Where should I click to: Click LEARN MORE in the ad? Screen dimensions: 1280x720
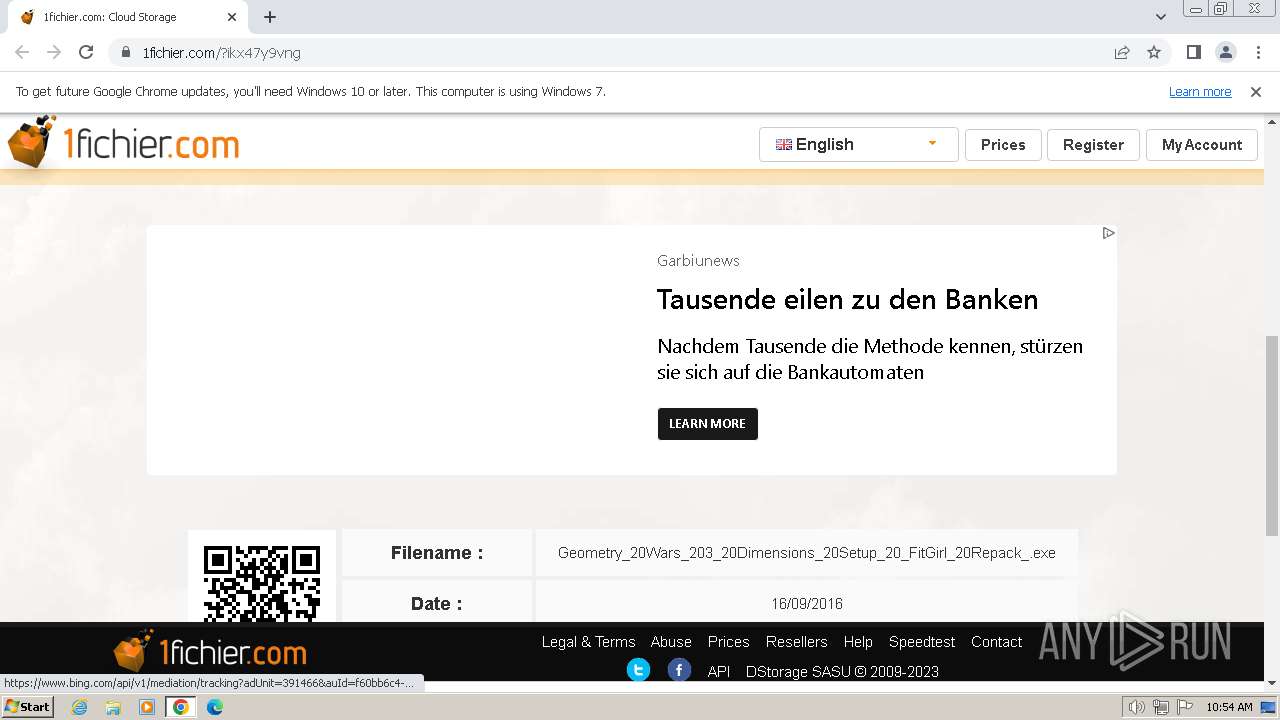[708, 424]
